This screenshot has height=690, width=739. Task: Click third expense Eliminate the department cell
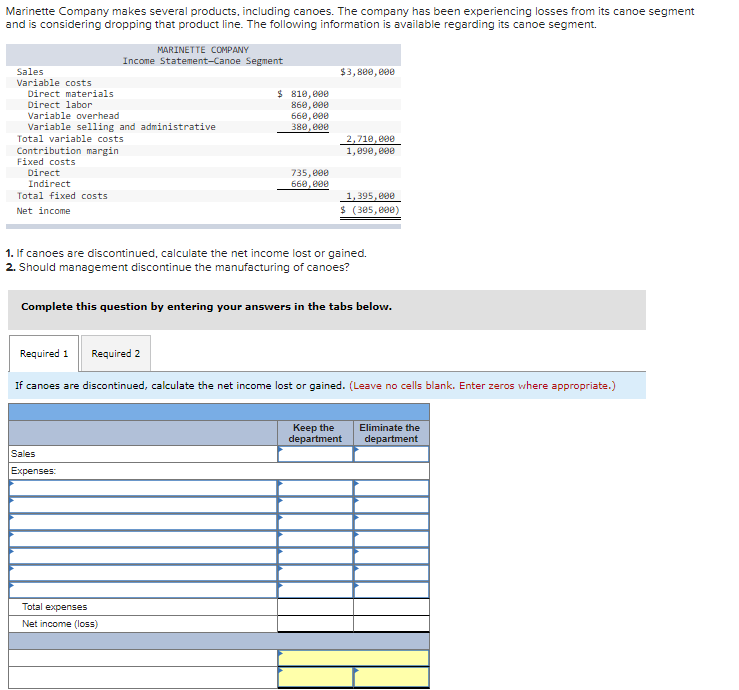[391, 522]
